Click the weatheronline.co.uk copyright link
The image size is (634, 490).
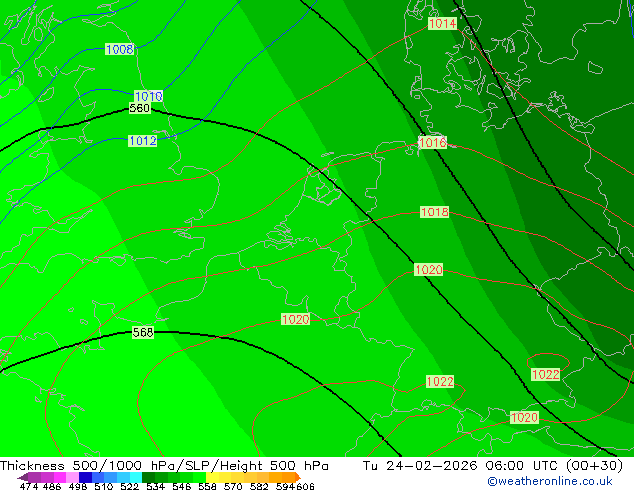pyautogui.click(x=550, y=481)
